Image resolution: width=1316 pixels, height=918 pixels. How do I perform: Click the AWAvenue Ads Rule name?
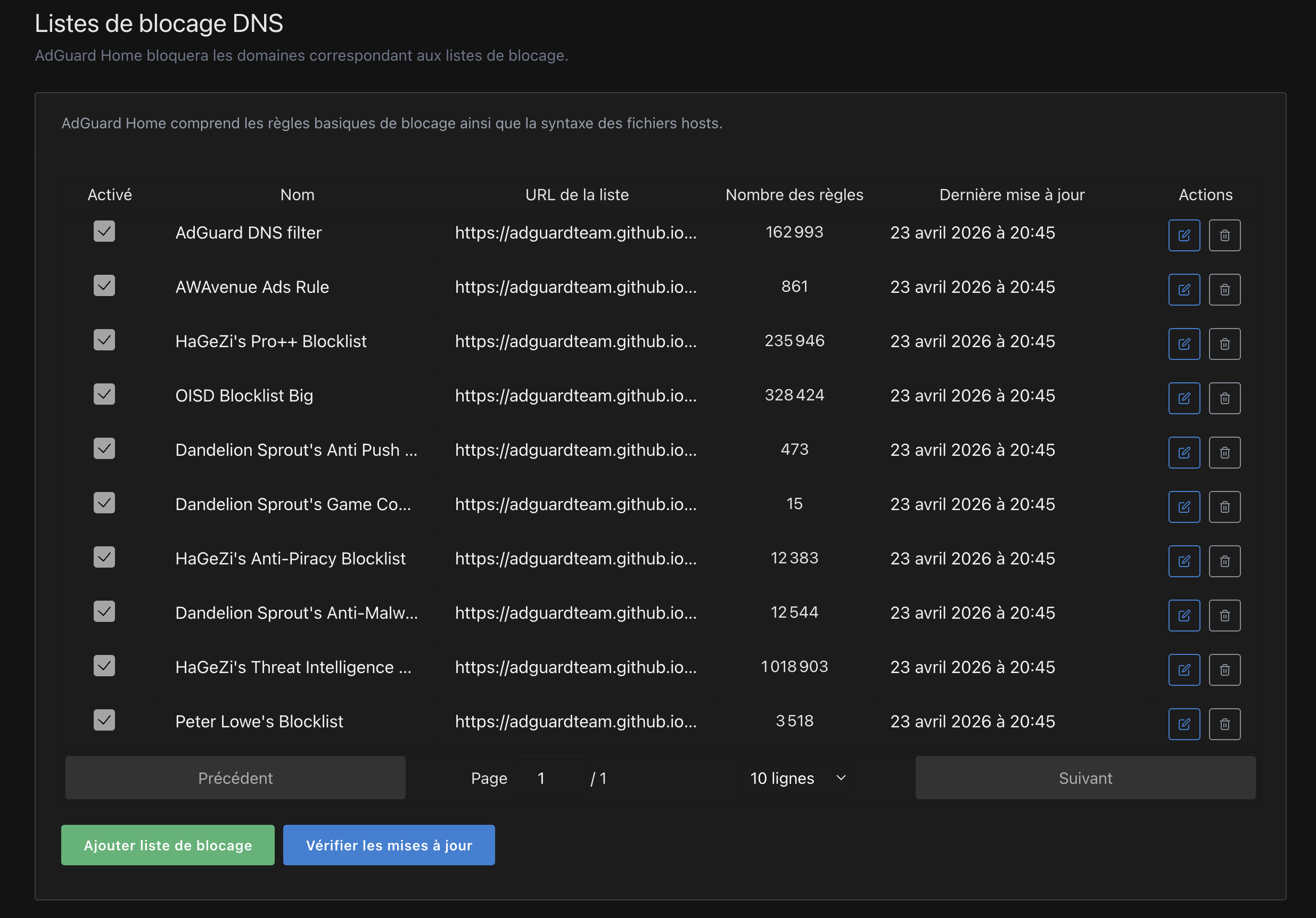coord(252,287)
